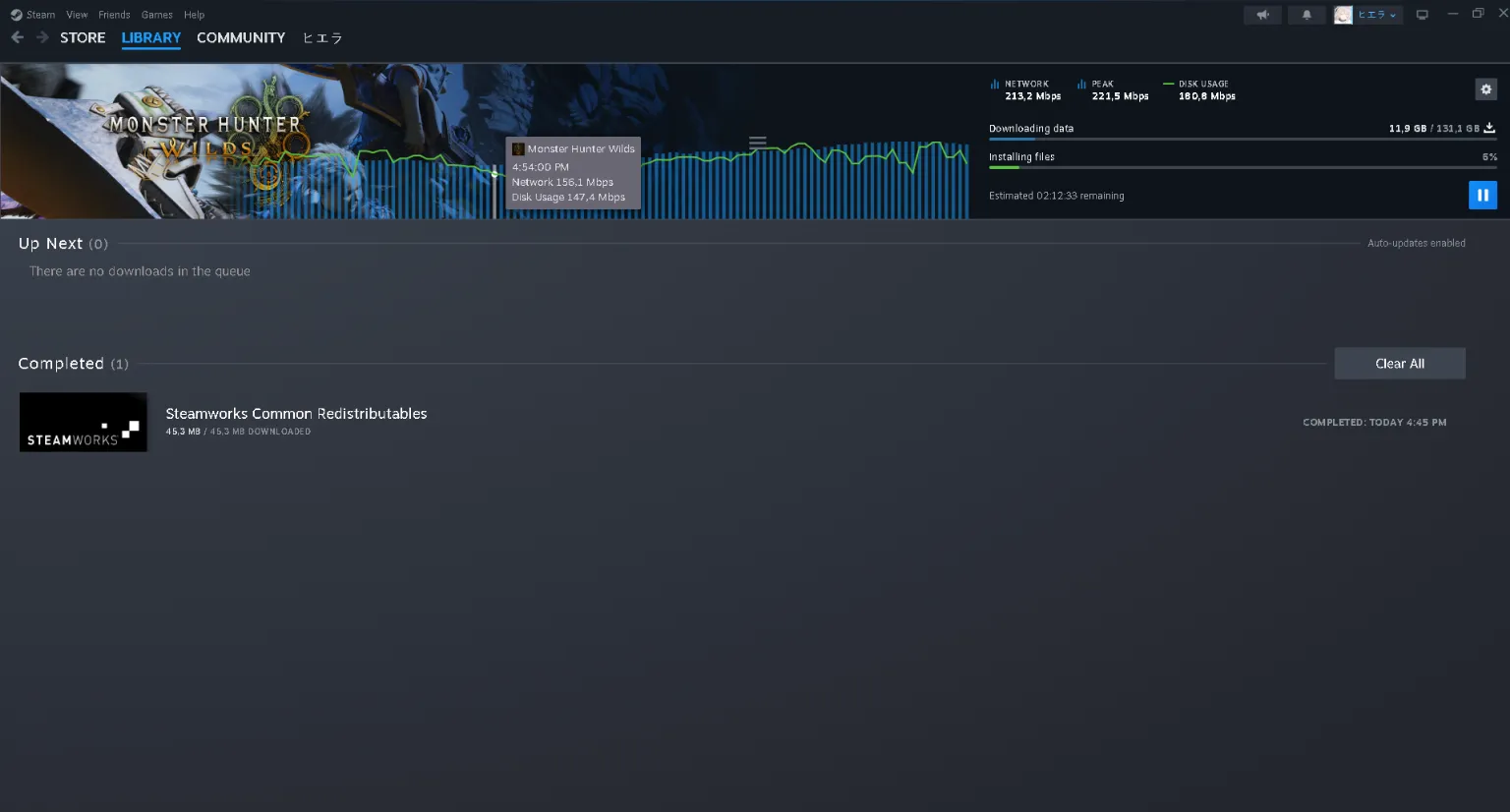Click the forward navigation arrow
Image resolution: width=1510 pixels, height=812 pixels.
[42, 37]
